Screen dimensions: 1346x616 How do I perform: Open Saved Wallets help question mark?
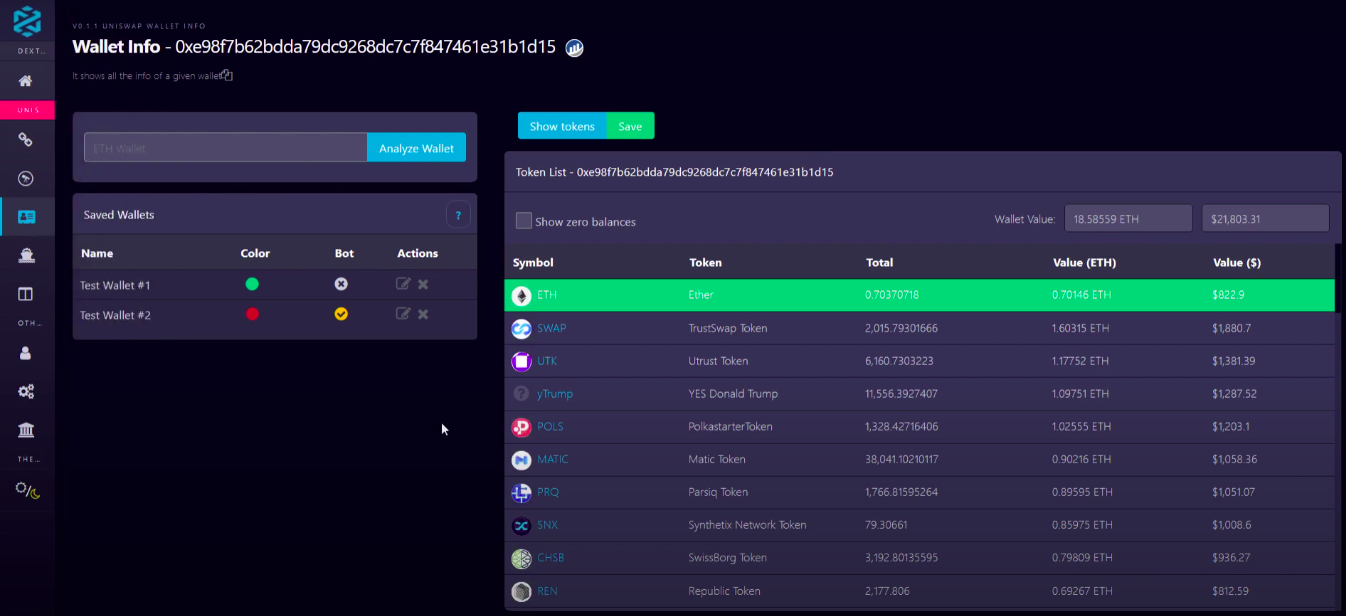click(458, 215)
